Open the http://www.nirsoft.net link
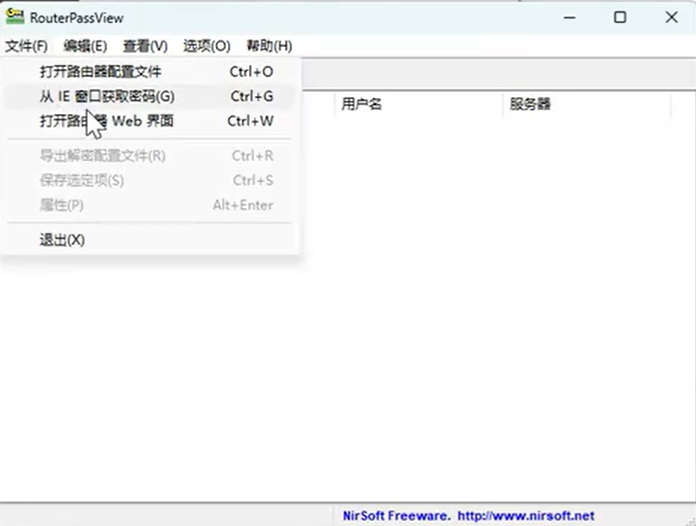696x526 pixels. point(526,516)
